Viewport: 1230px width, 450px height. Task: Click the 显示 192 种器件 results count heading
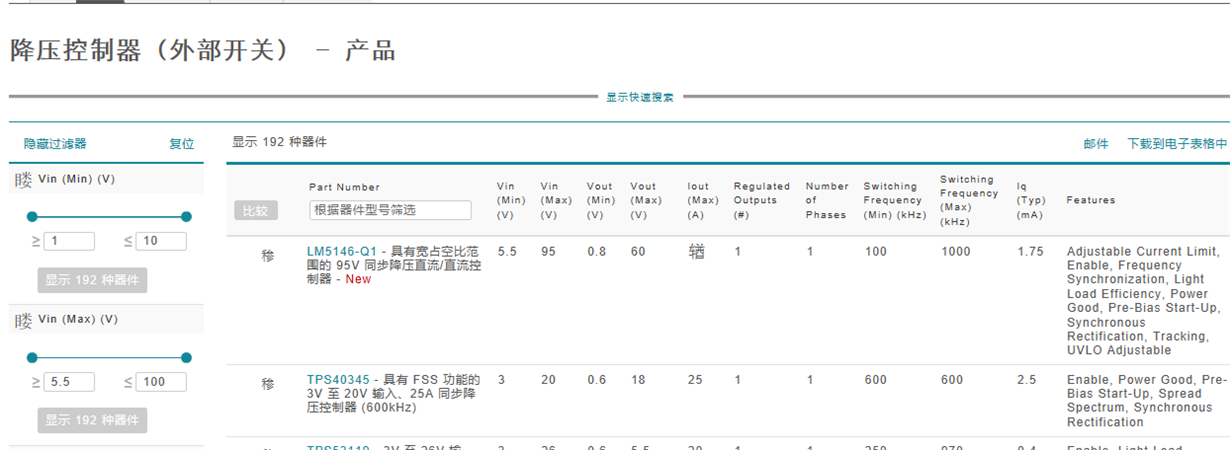pos(279,142)
